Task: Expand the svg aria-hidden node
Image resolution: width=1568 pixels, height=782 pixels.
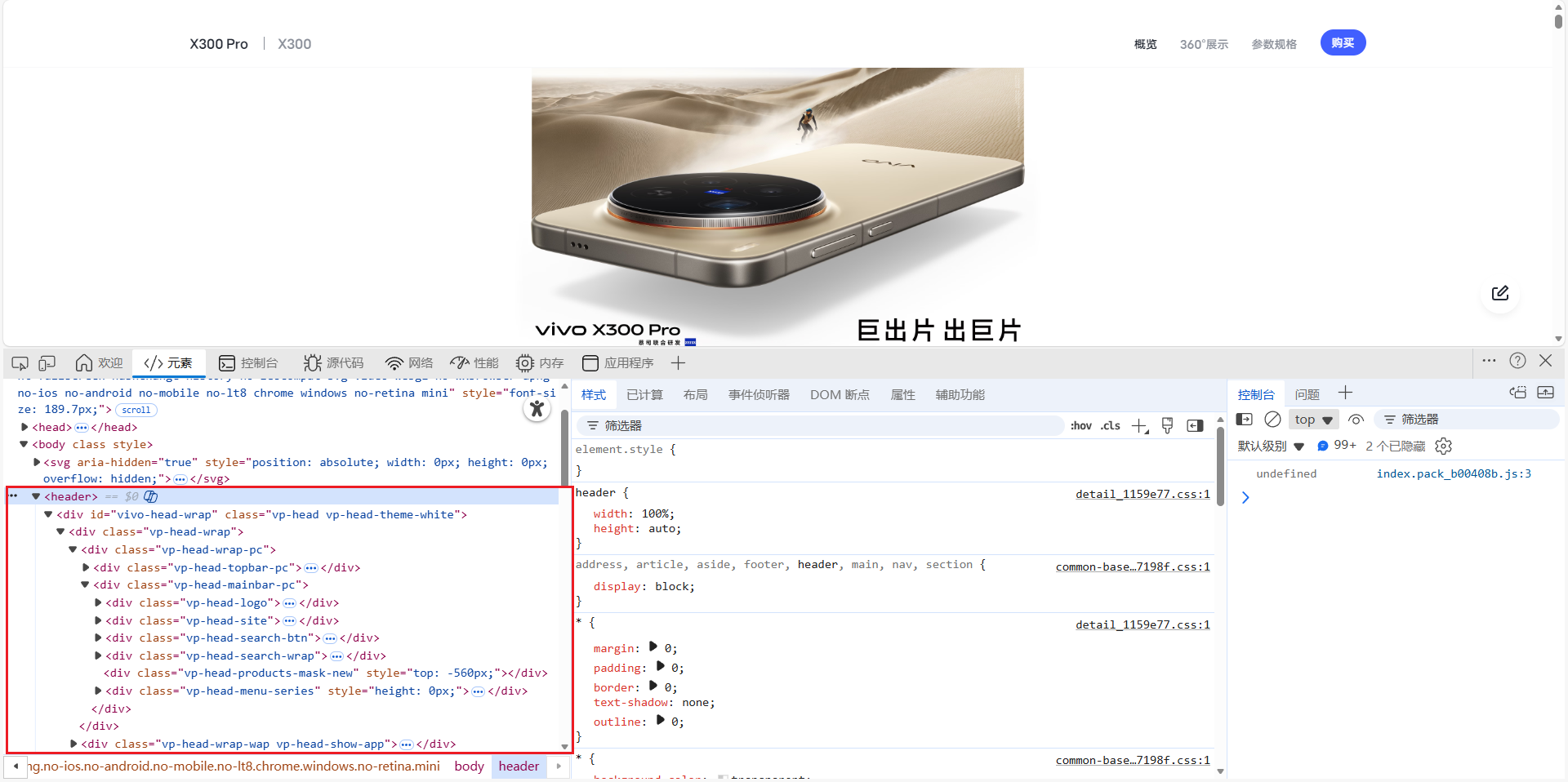Action: pos(37,462)
